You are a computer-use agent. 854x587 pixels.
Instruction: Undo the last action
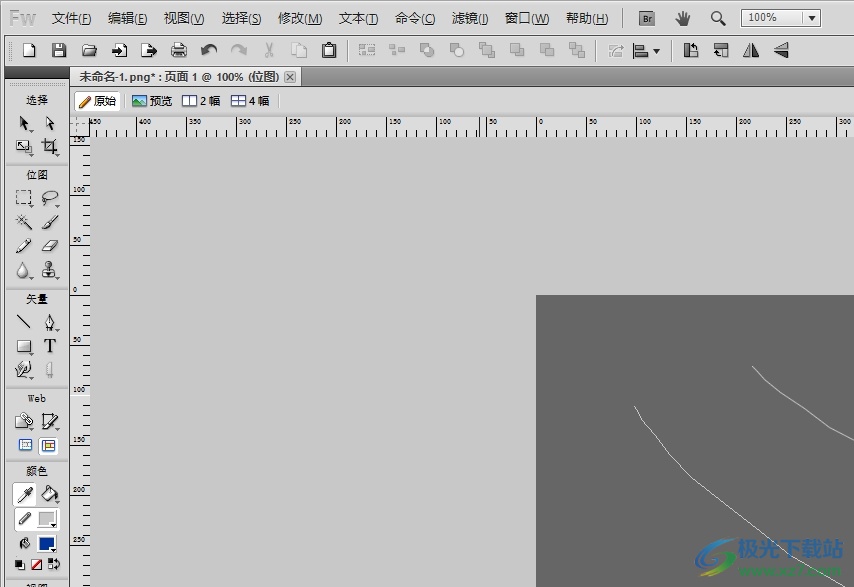[x=209, y=51]
